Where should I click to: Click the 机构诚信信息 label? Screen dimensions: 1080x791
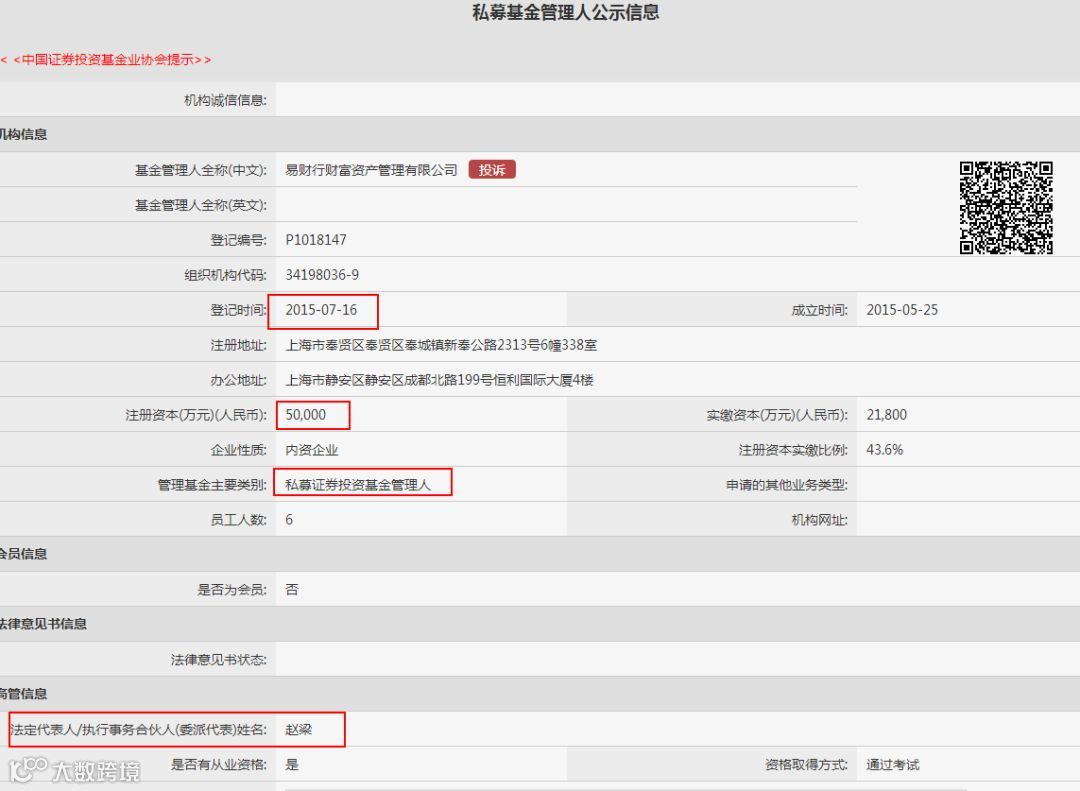pyautogui.click(x=225, y=101)
